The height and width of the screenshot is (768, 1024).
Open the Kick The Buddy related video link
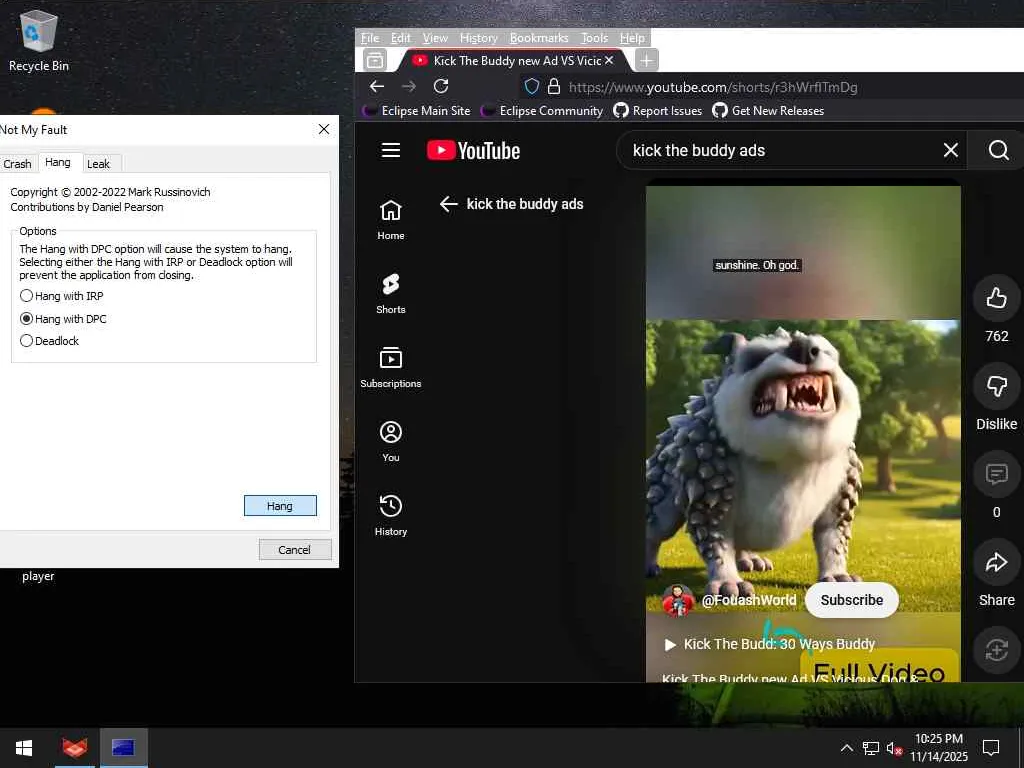771,644
